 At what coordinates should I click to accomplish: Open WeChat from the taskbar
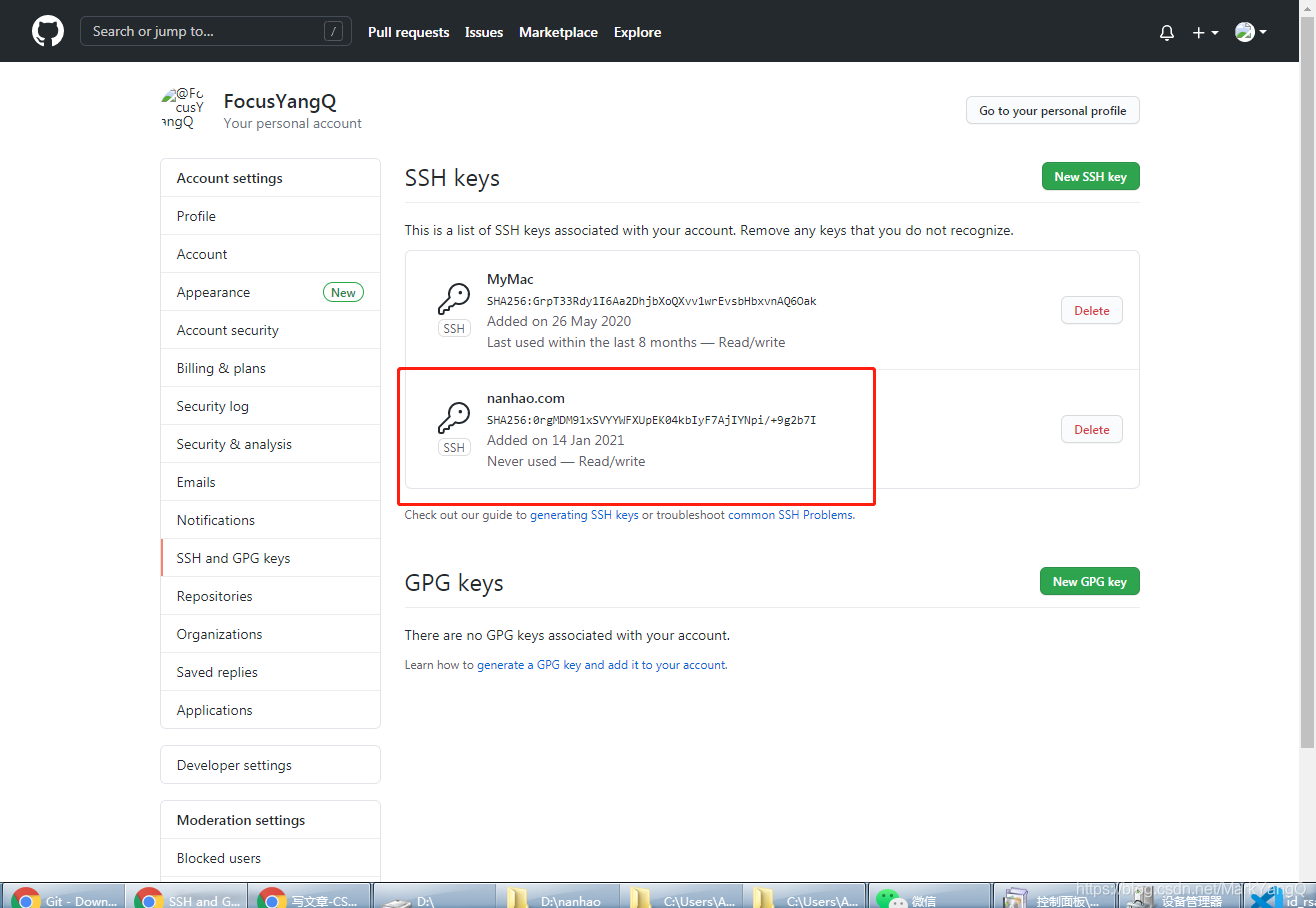point(927,896)
